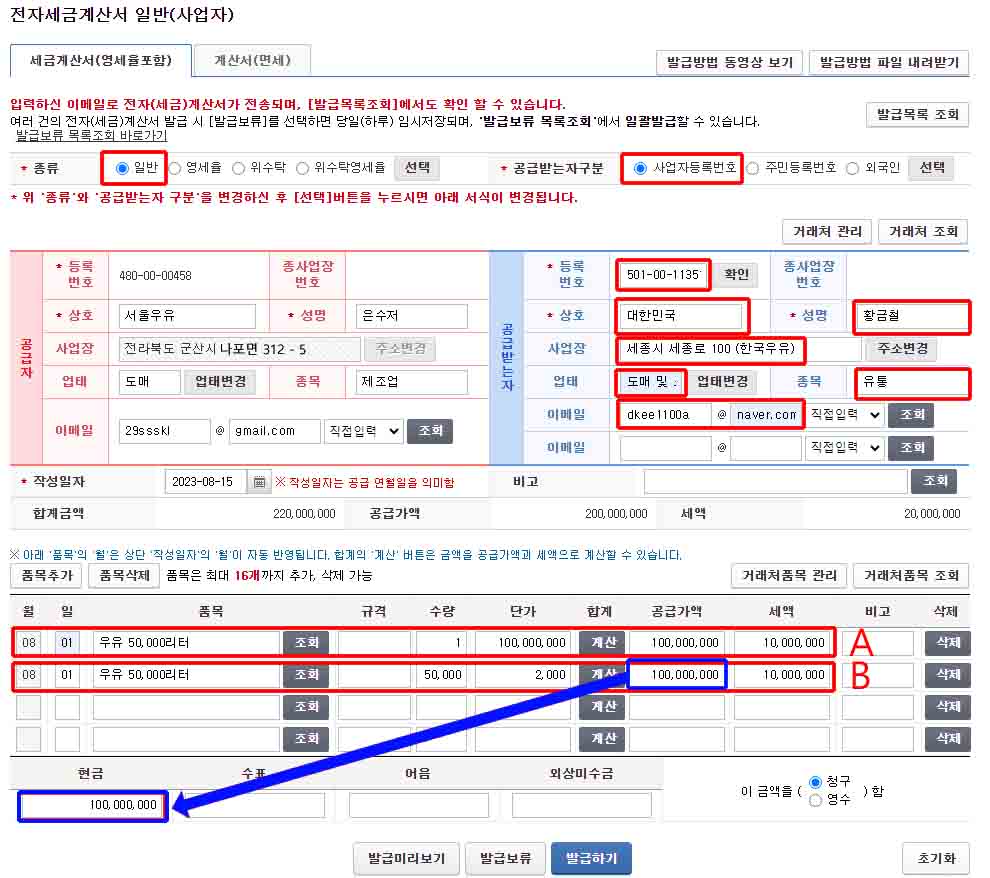Switch to 세금계산서(영세율포함) tab
The image size is (990, 878).
coord(101,61)
